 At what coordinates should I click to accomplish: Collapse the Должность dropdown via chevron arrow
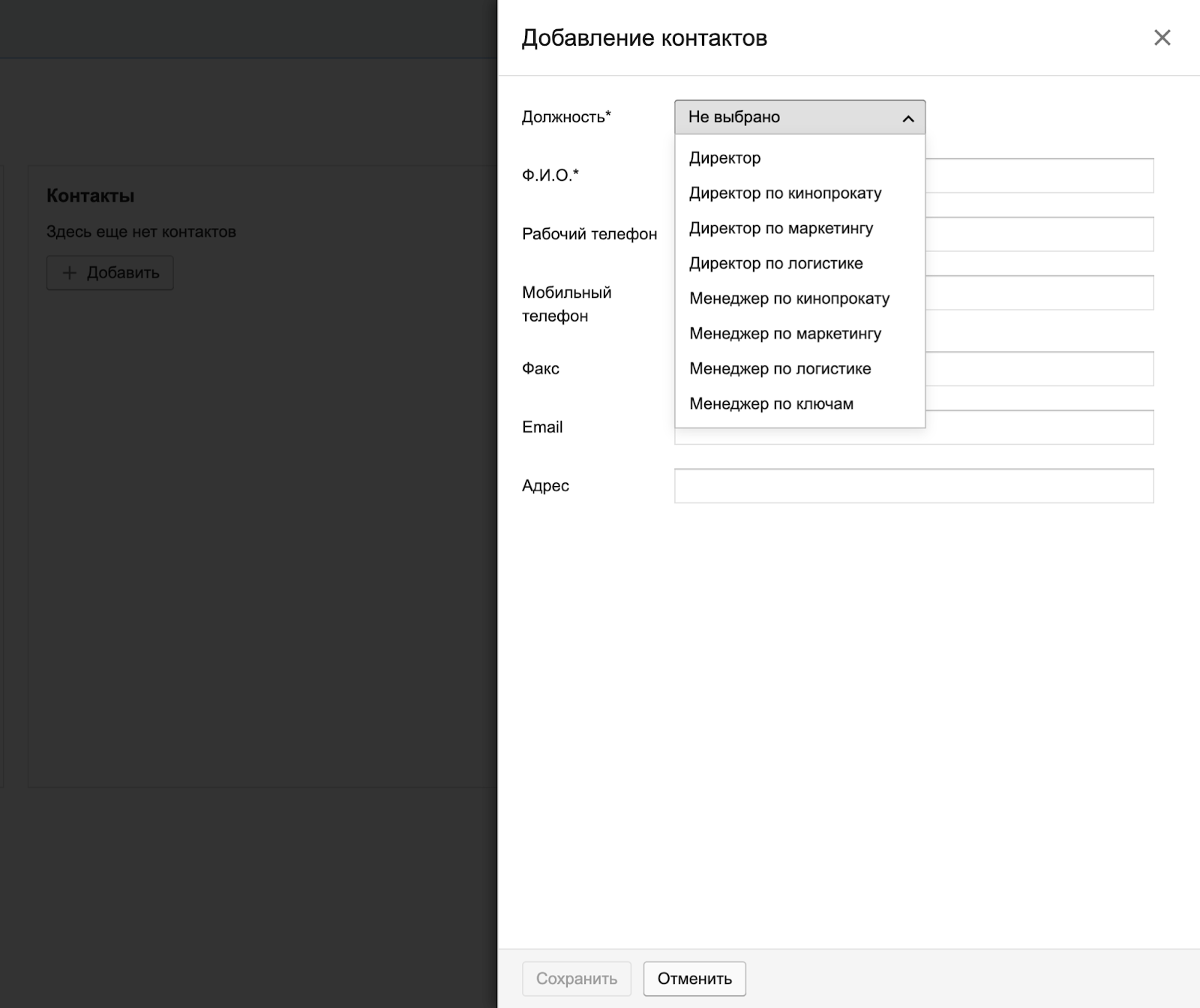pyautogui.click(x=907, y=118)
